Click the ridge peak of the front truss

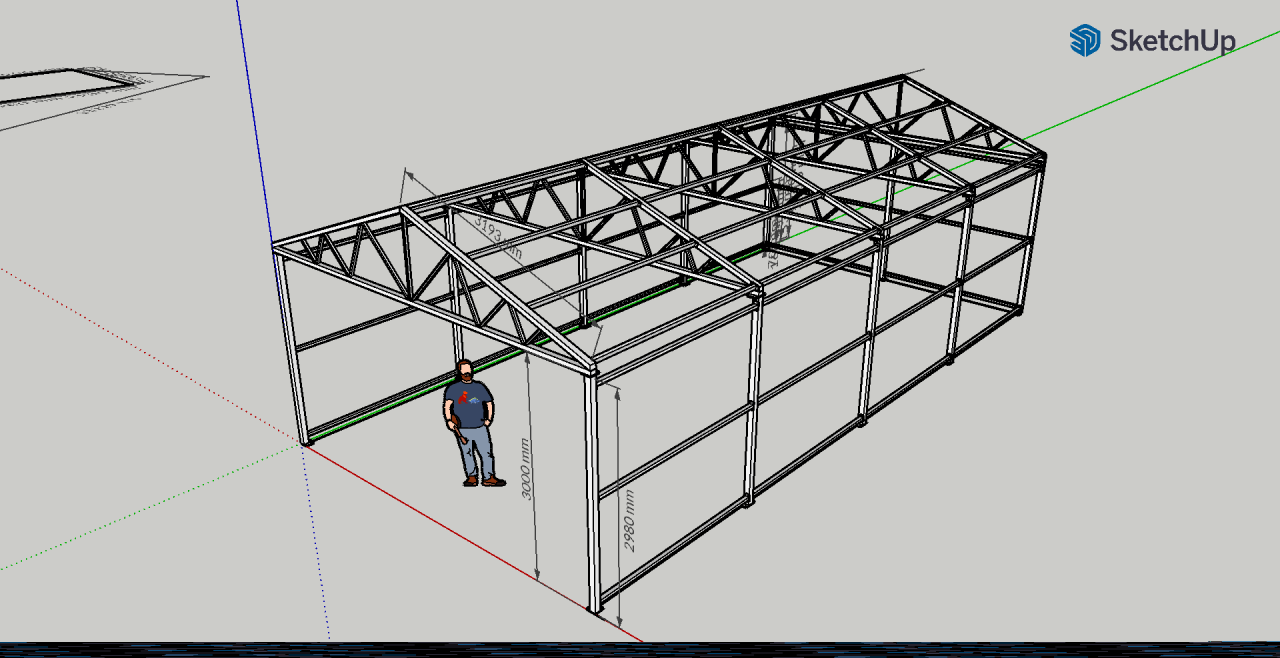[404, 210]
